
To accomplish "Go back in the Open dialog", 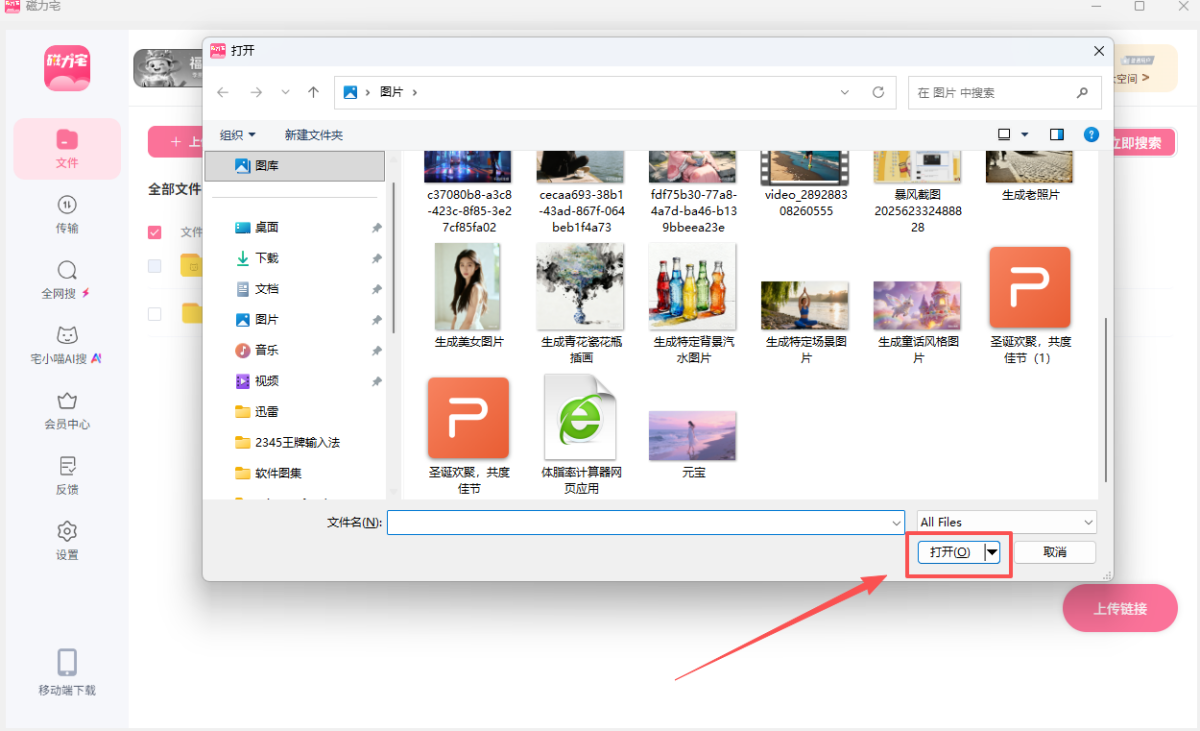I will tap(223, 92).
